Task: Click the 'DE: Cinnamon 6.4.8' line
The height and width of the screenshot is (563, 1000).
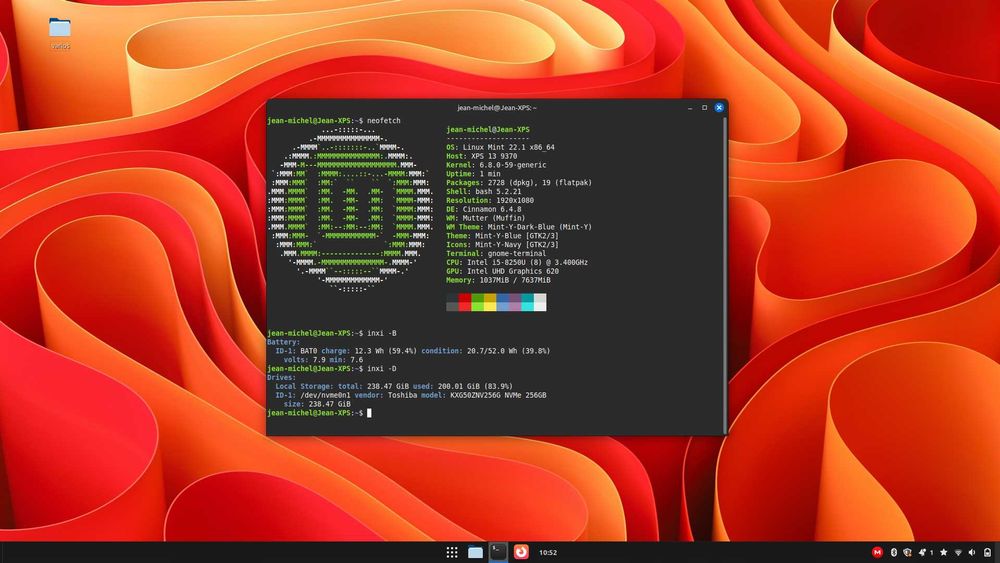Action: coord(483,210)
